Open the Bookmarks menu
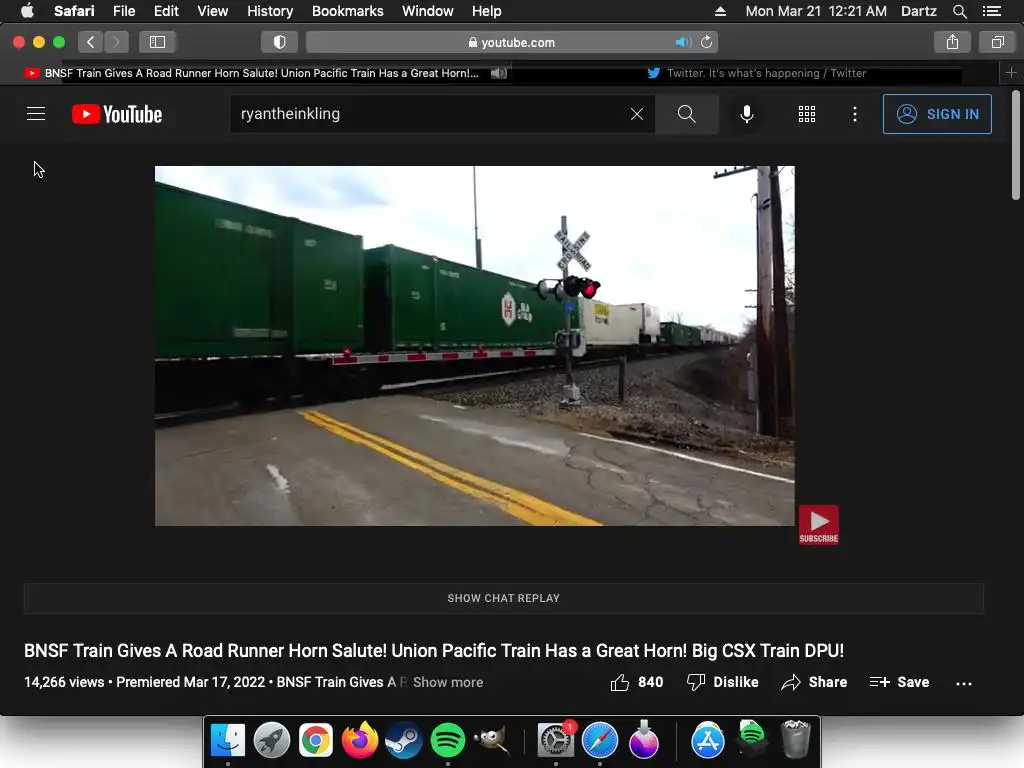Screen dimensions: 1024x768 point(347,11)
